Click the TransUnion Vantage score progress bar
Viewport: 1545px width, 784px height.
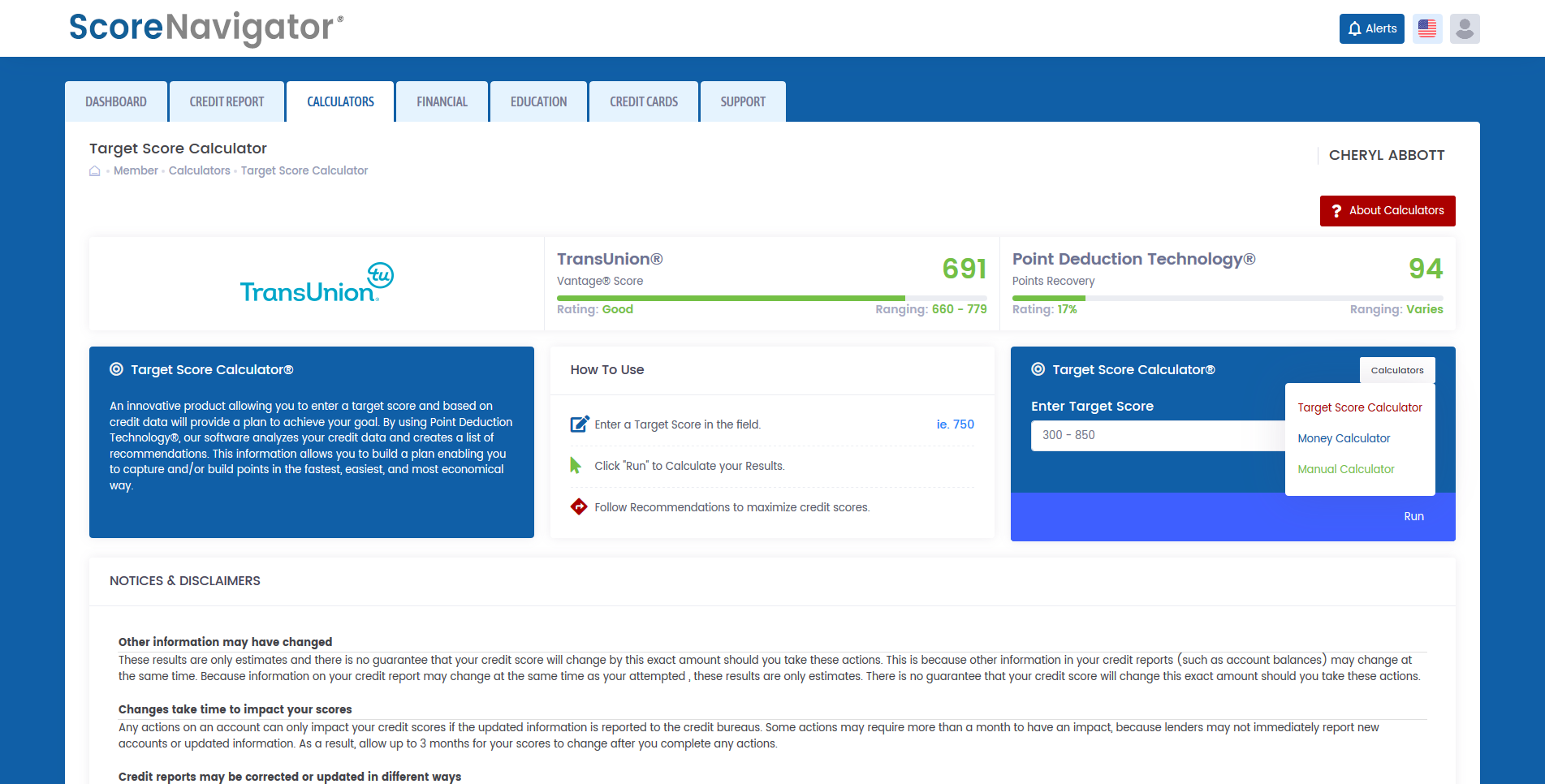pos(772,298)
